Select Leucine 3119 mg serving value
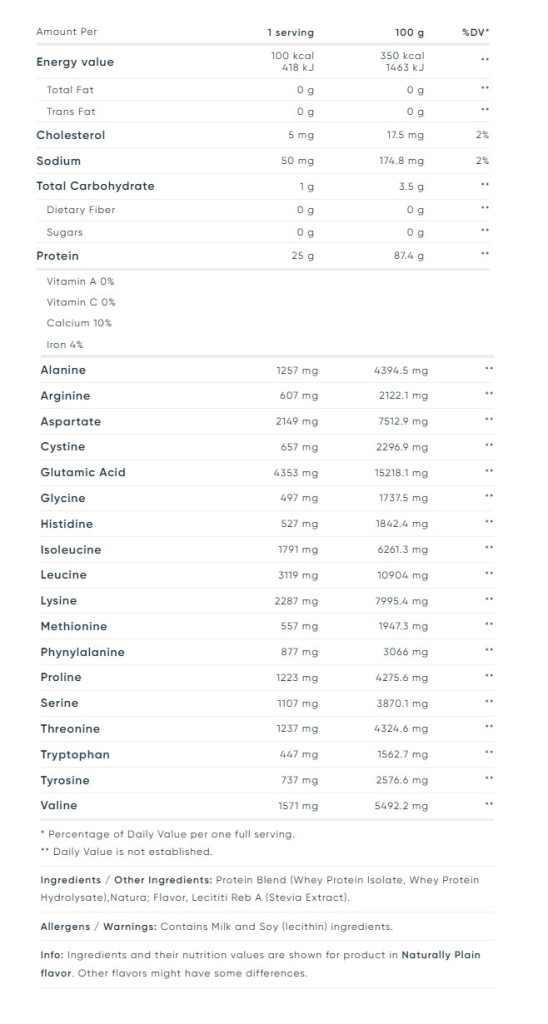Screen dimensions: 548x1024 click(298, 575)
